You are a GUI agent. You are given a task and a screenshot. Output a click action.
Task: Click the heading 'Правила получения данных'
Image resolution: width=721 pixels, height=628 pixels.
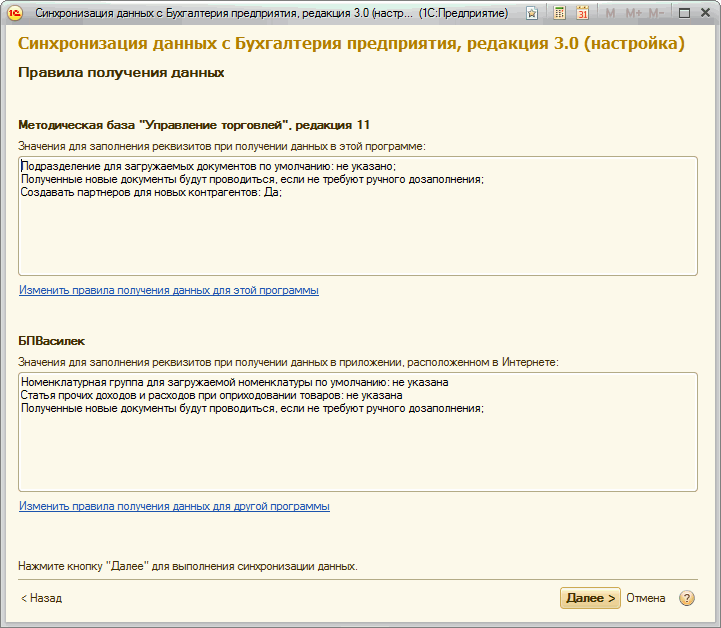pyautogui.click(x=121, y=73)
